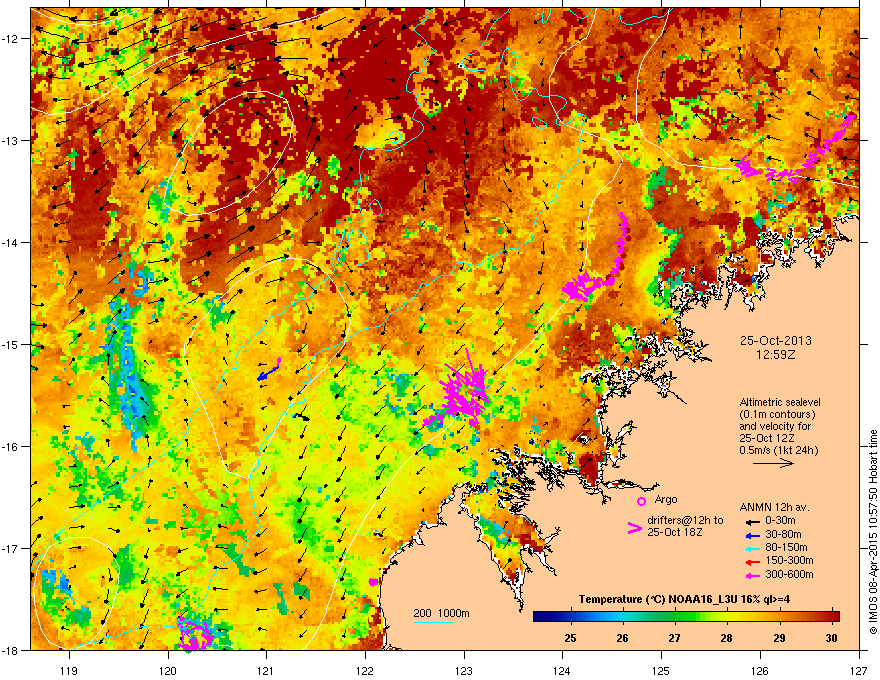Click the latitude axis label '-13'
Screen dimensions: 880x680
tap(11, 140)
